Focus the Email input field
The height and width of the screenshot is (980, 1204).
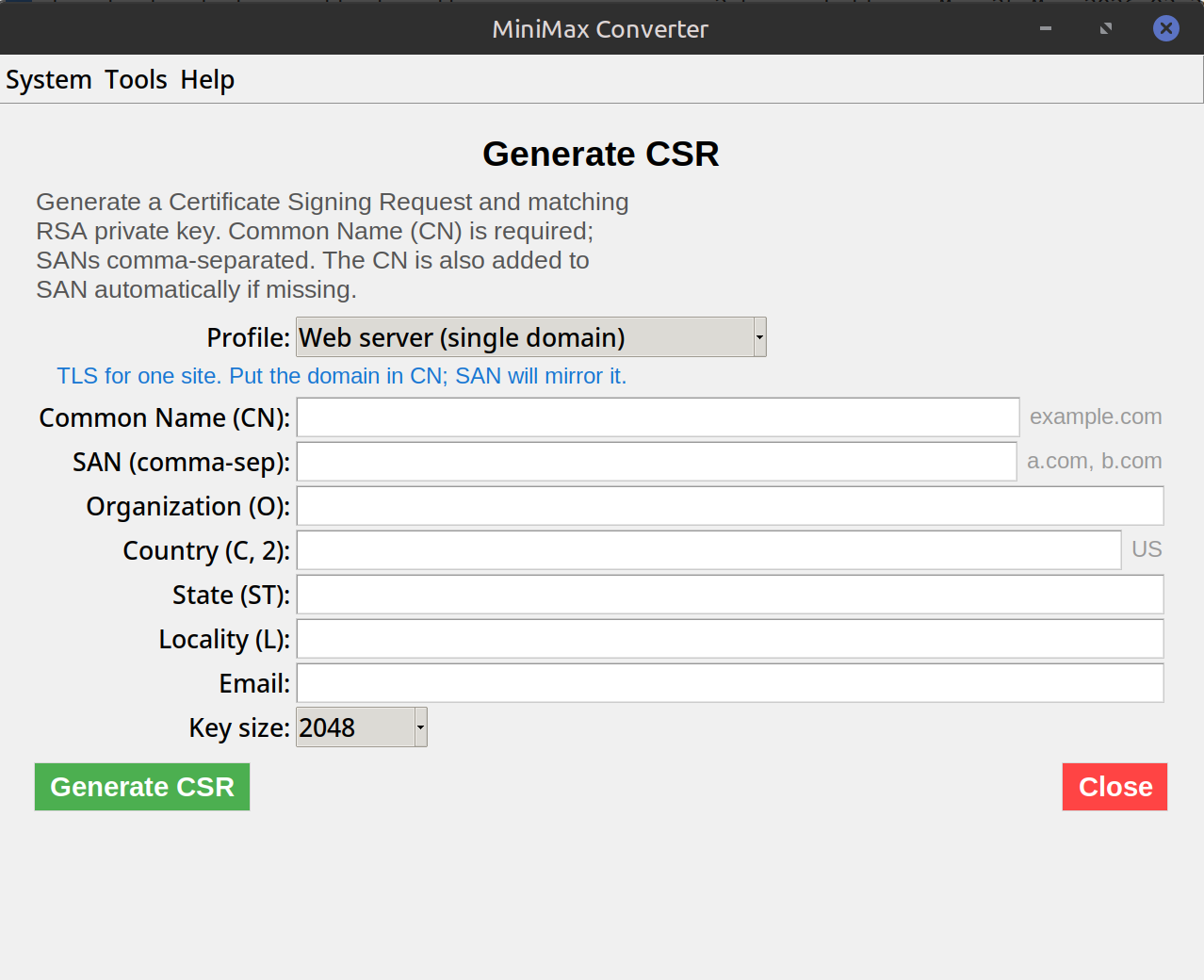[x=730, y=683]
